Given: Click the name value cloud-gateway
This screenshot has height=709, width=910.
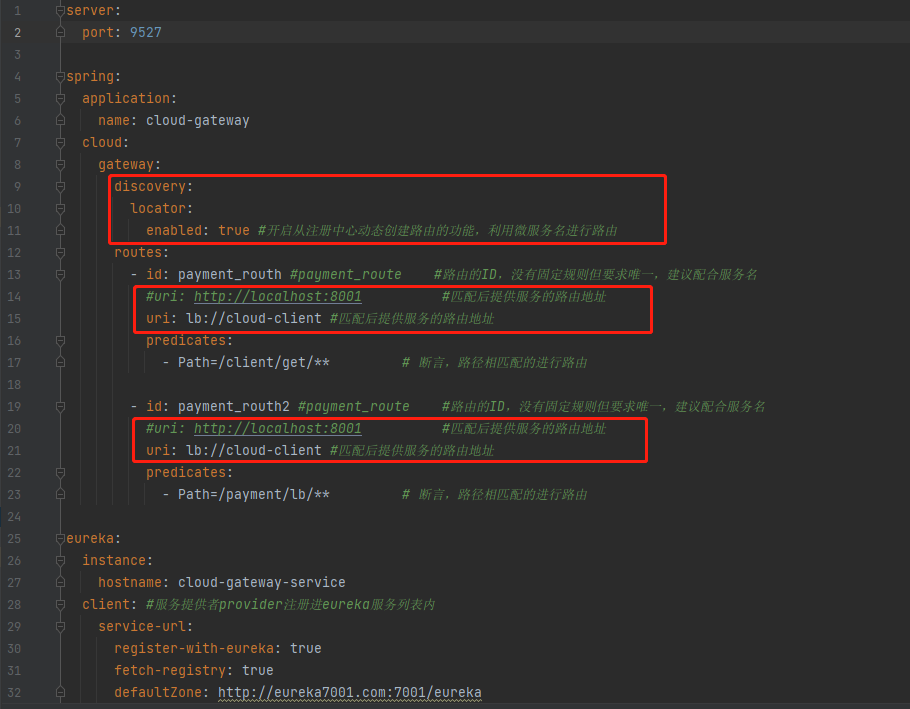Looking at the screenshot, I should click(x=197, y=121).
